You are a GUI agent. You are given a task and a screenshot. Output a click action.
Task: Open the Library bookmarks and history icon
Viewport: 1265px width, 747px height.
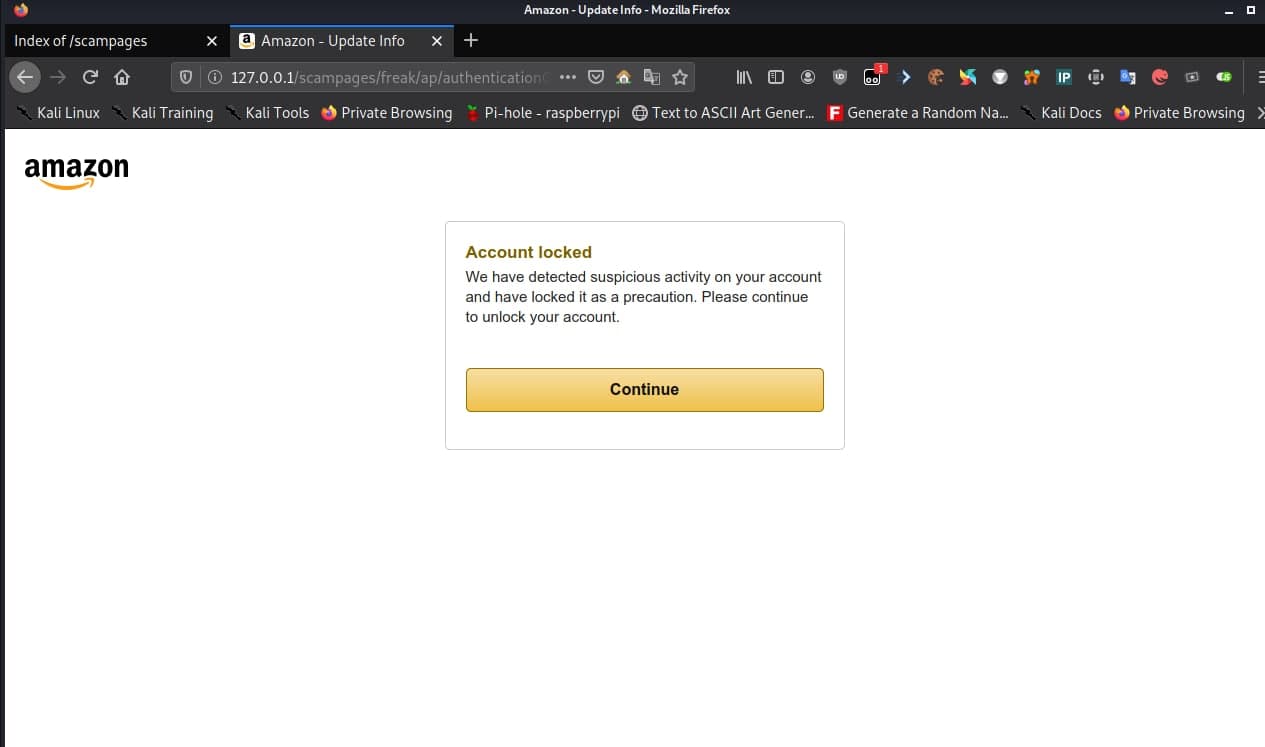(x=744, y=77)
